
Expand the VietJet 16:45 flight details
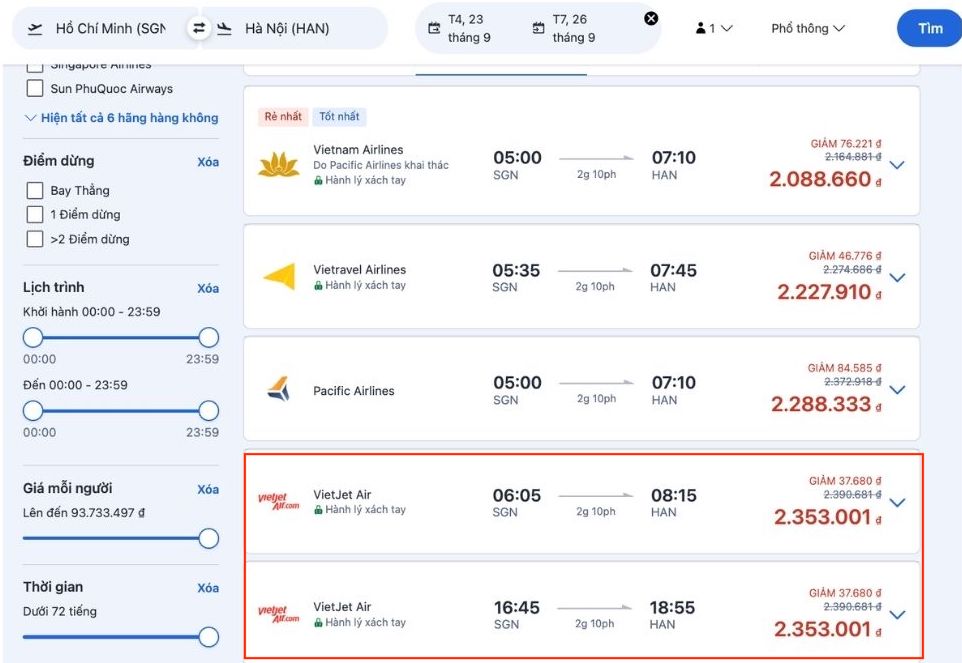click(897, 615)
